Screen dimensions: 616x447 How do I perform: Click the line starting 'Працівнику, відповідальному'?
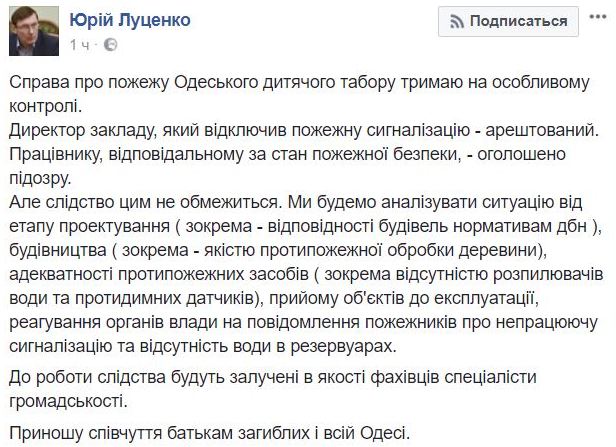point(287,154)
